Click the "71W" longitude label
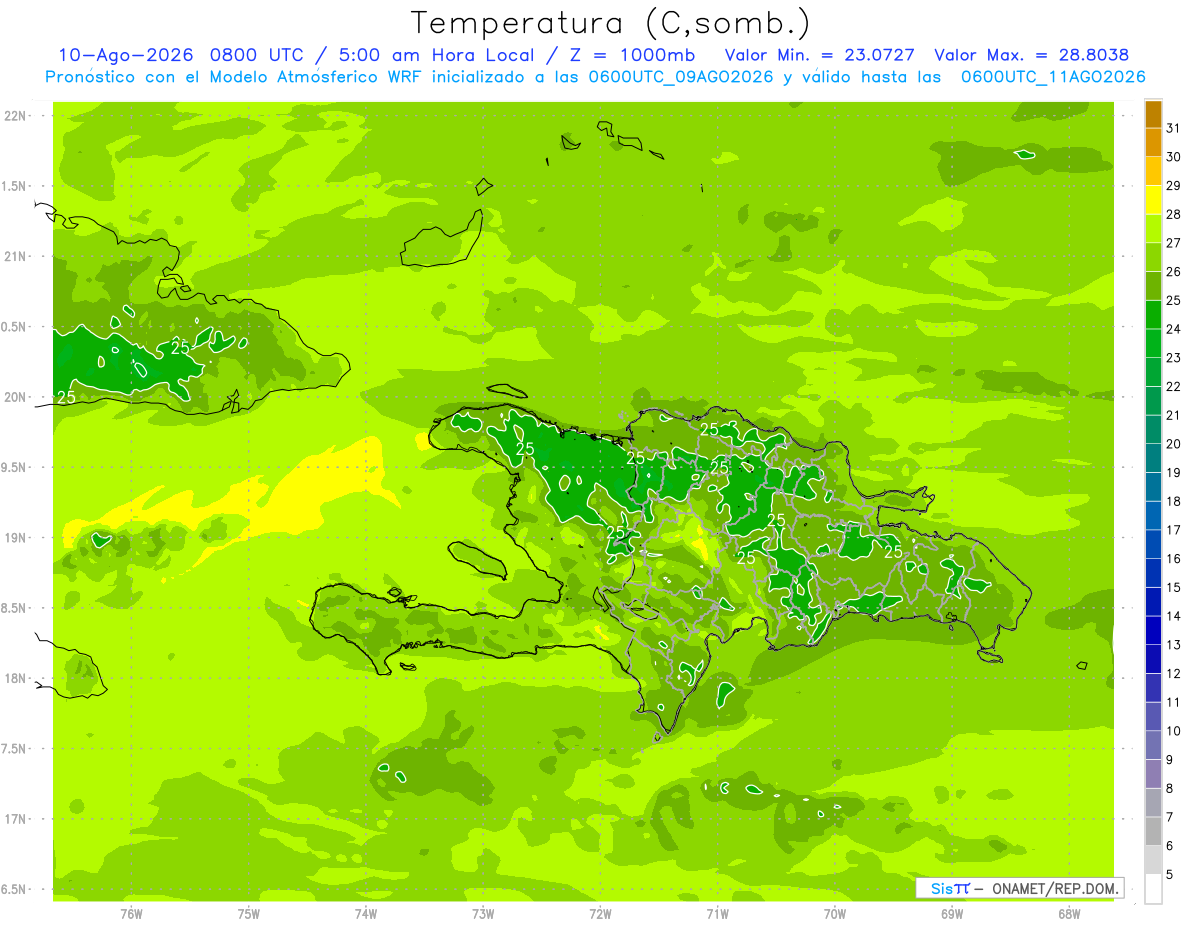The image size is (1200, 927). (717, 913)
